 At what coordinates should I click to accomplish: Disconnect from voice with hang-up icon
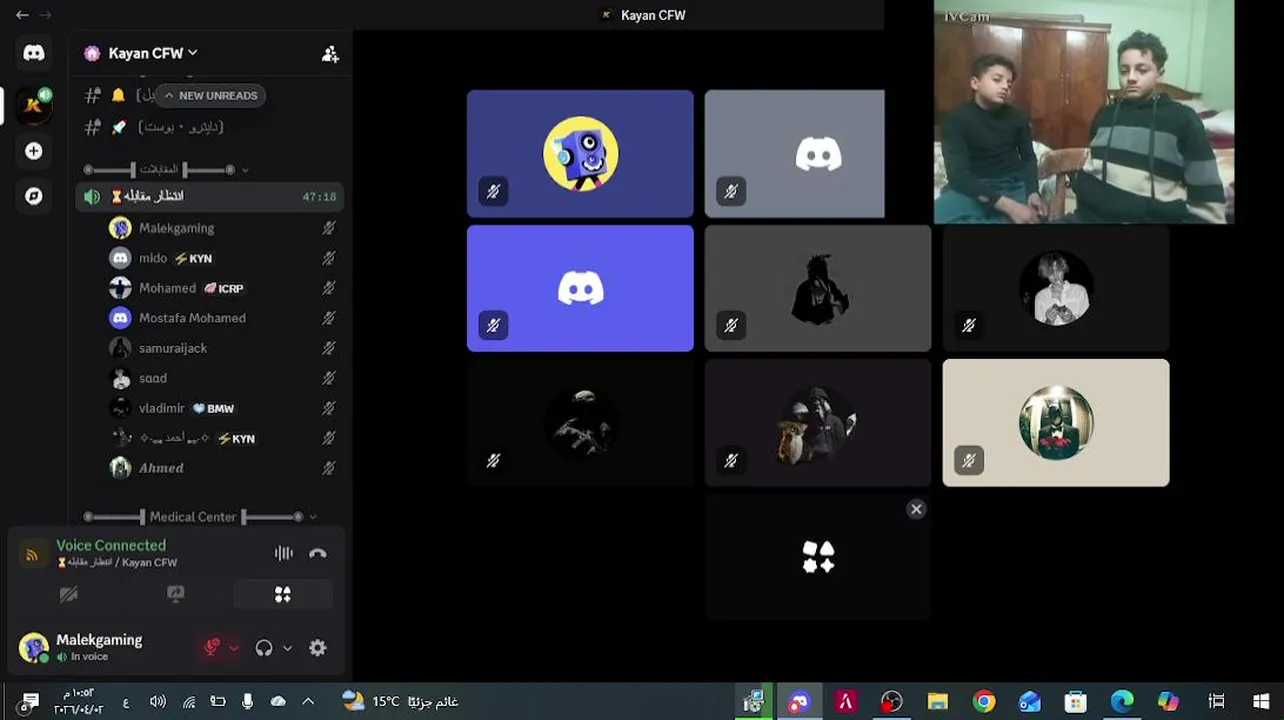(318, 553)
